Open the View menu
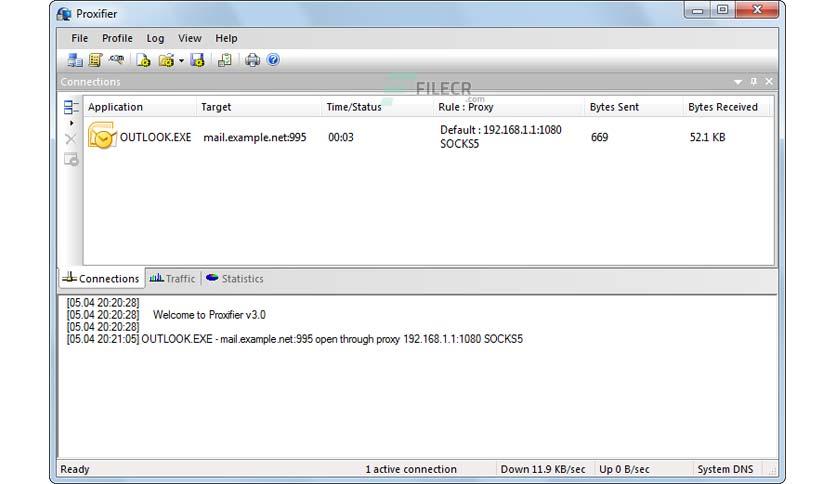Screen dimensions: 836x484 click(190, 38)
